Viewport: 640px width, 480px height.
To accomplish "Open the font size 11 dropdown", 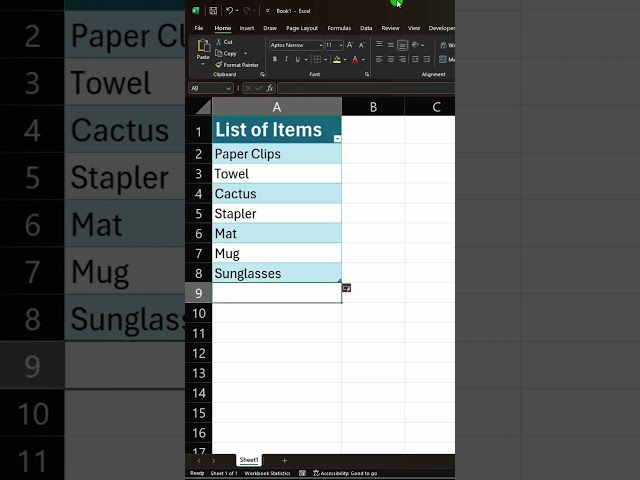I will 341,45.
